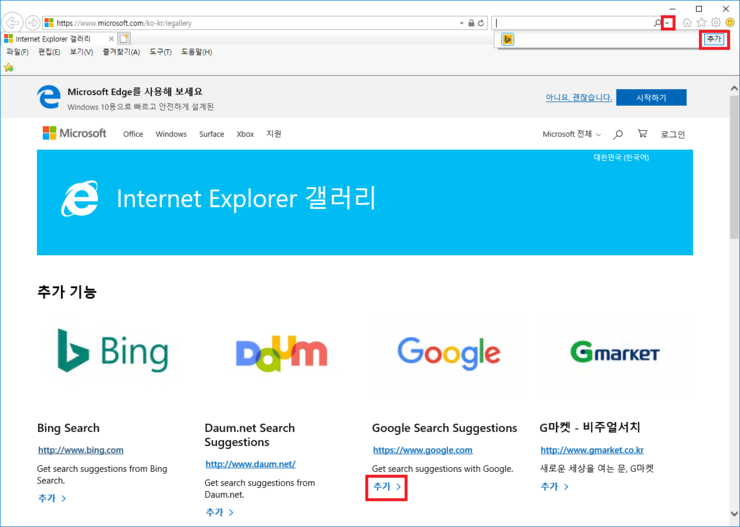Expand the Microsoft 전체 dropdown

click(572, 134)
